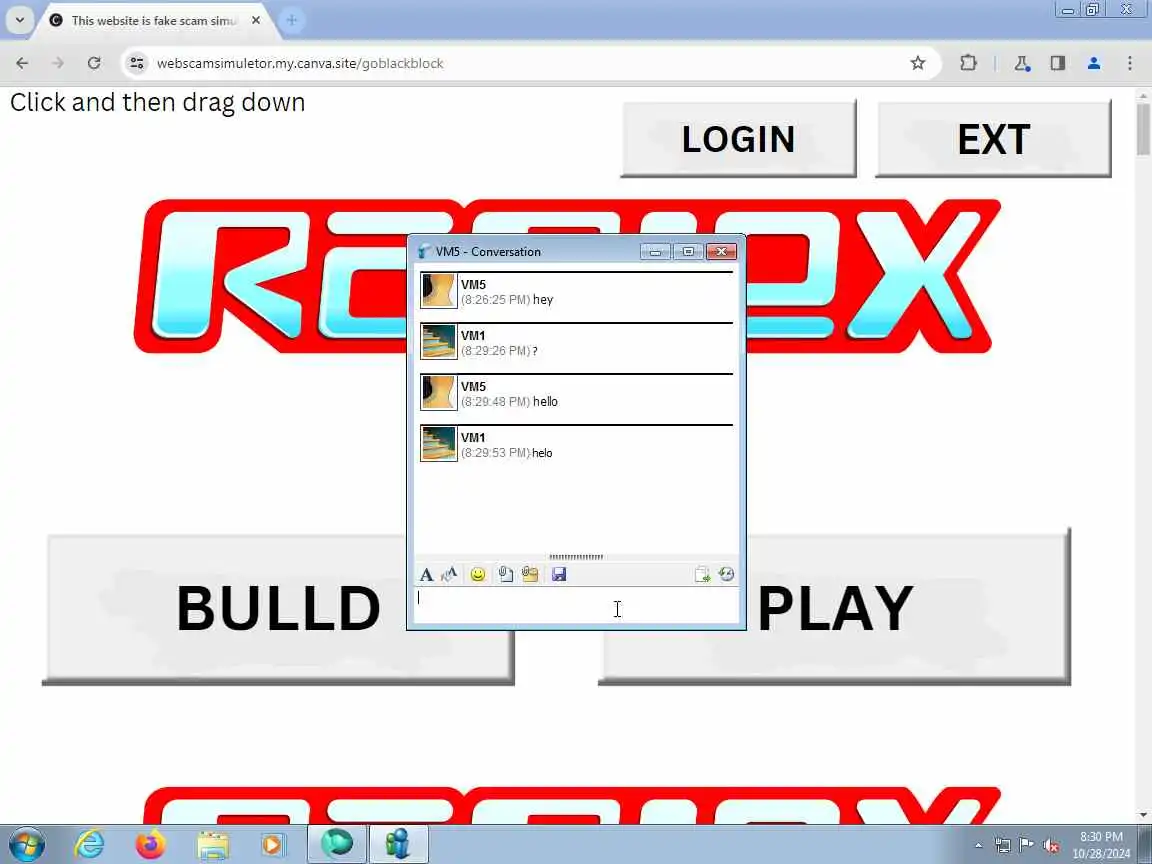Open Chrome three-dot menu
Image resolution: width=1152 pixels, height=864 pixels.
1130,63
